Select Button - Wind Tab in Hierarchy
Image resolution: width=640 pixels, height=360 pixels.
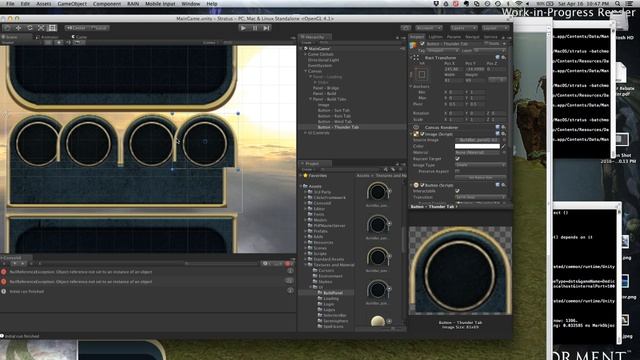click(335, 121)
